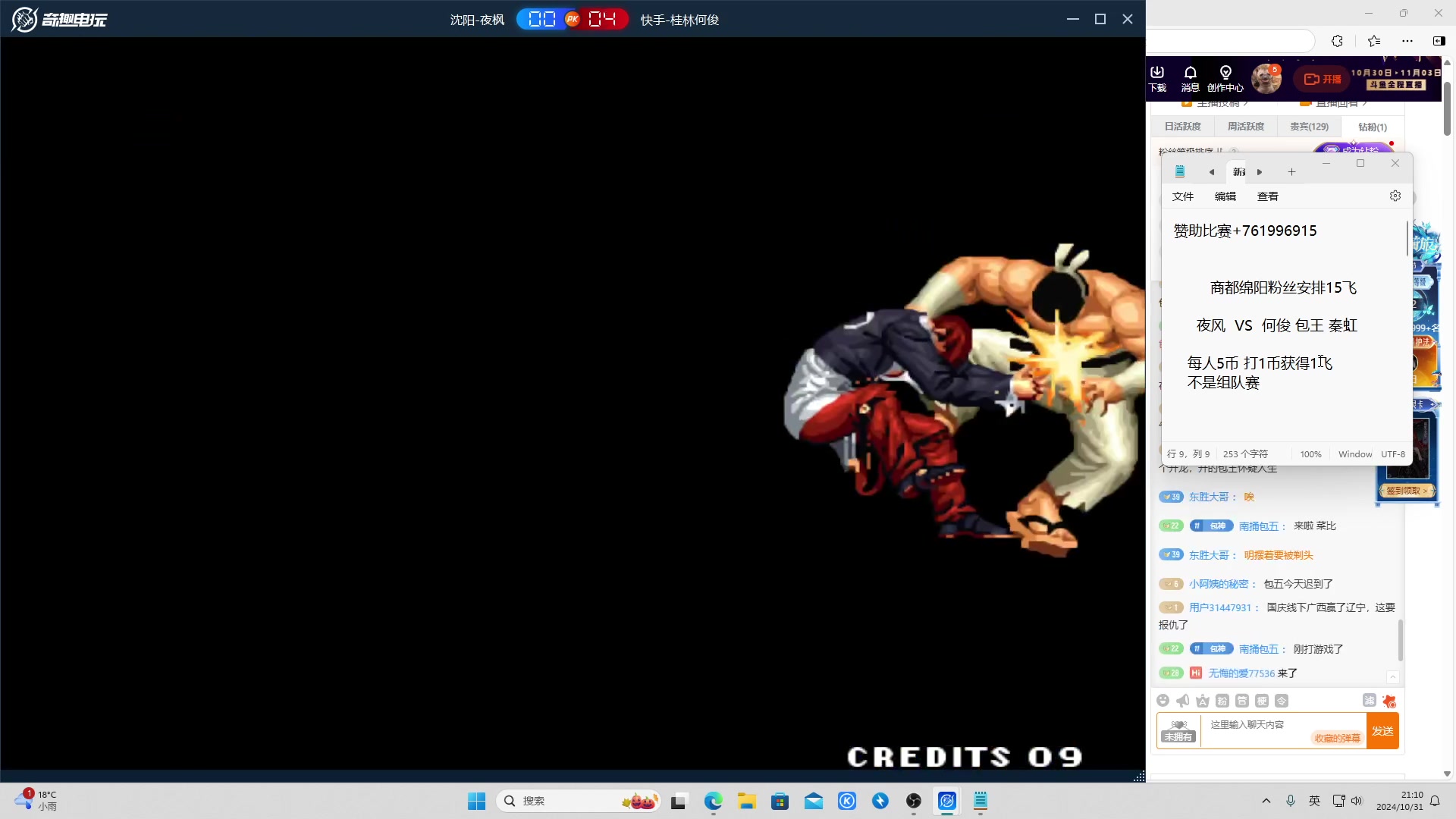Click the 签到领取 sign-in reward button
1456x819 pixels.
click(1407, 491)
